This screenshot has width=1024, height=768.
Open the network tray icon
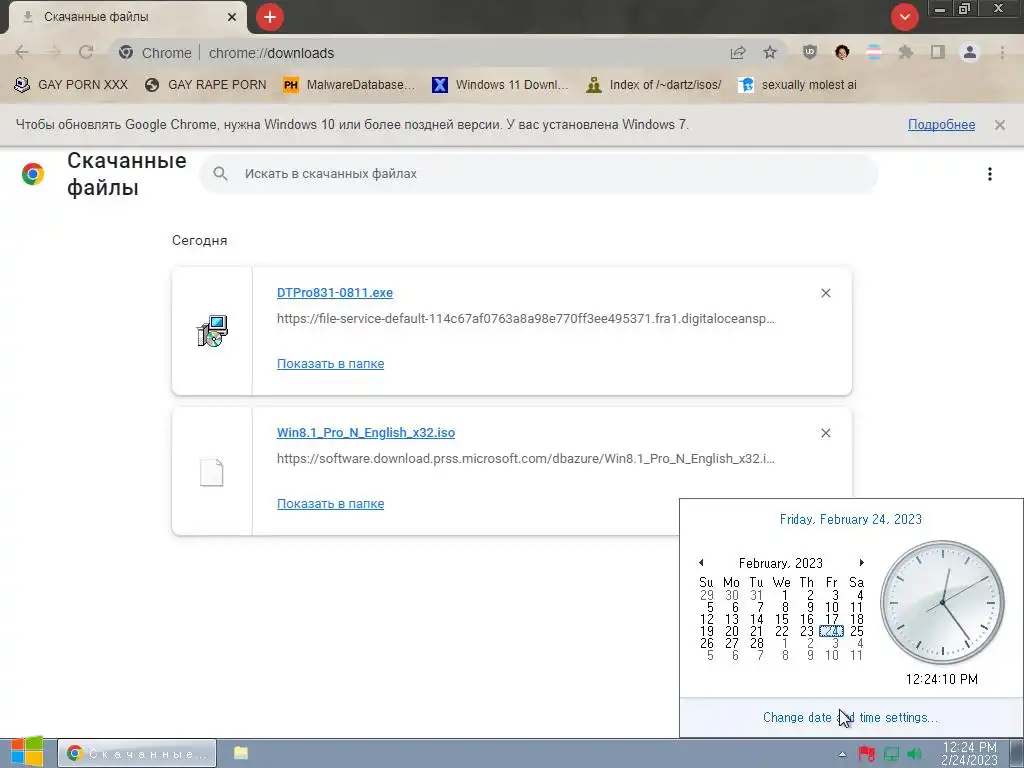click(x=891, y=754)
